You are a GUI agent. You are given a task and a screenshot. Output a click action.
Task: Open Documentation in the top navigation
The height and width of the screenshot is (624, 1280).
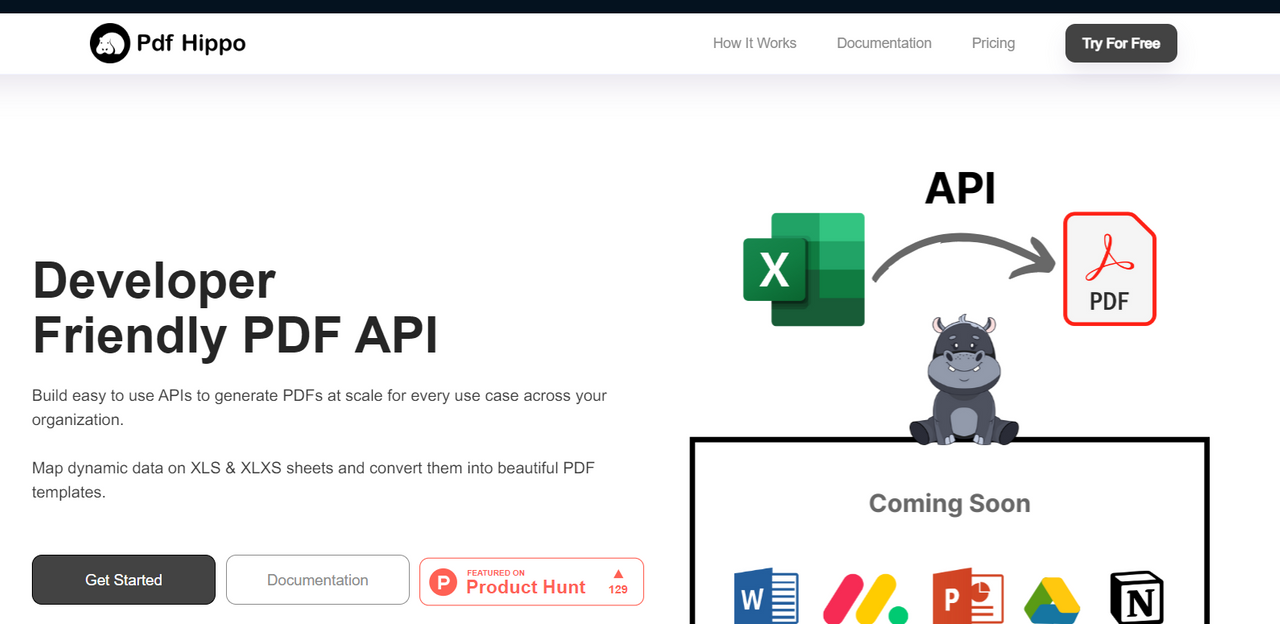[884, 43]
